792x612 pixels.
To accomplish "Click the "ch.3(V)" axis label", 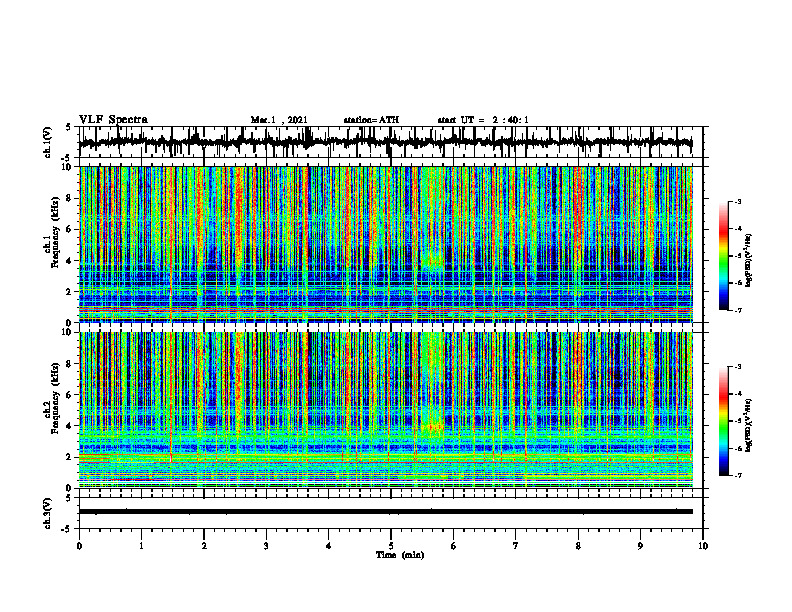I will [x=48, y=513].
